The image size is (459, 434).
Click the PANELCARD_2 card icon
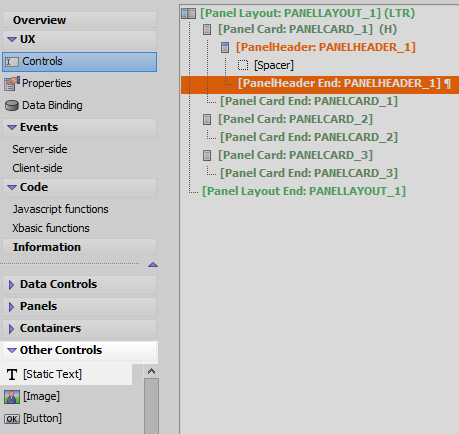tap(207, 119)
